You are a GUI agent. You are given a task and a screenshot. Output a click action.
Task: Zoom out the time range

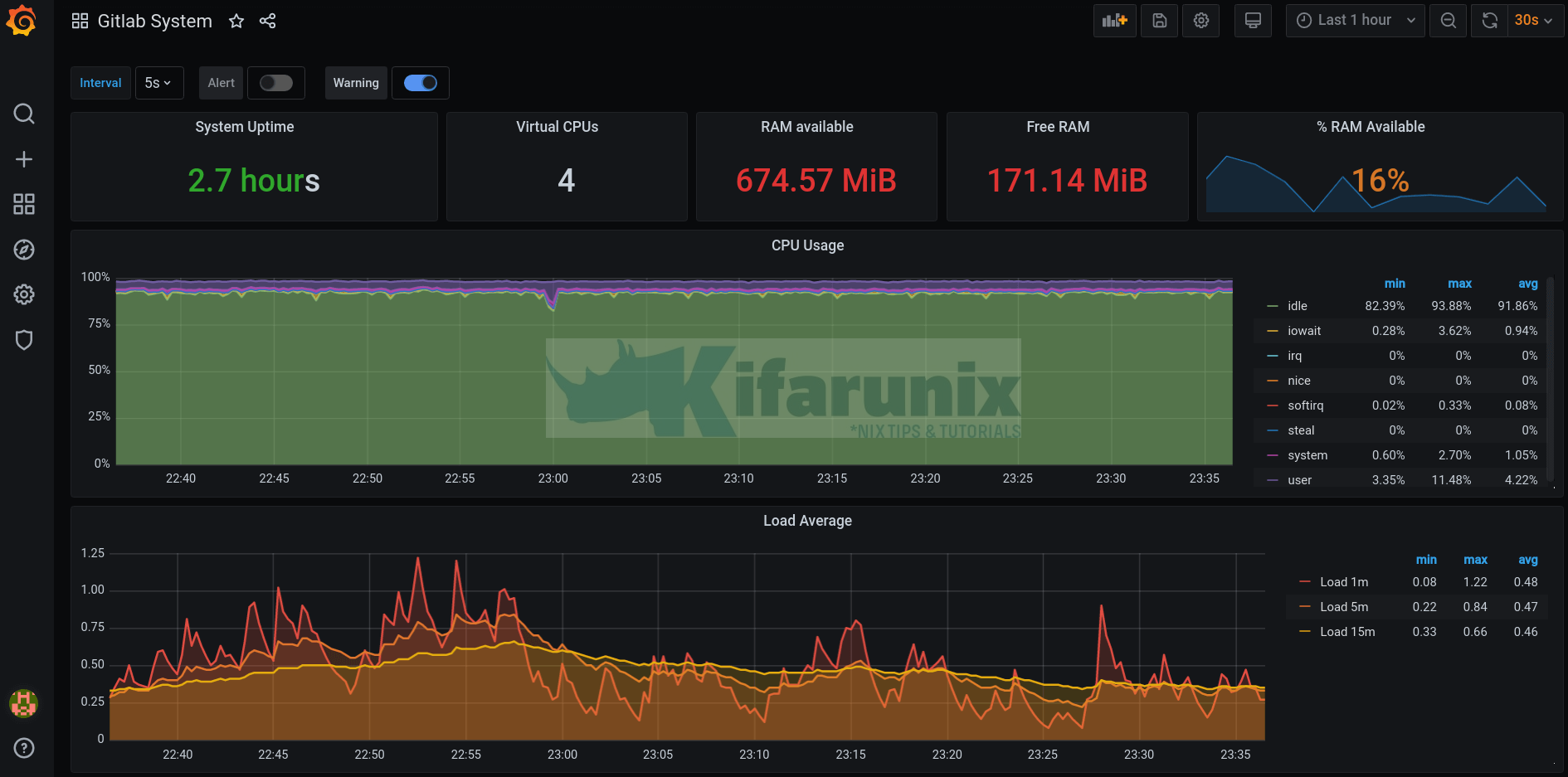[x=1448, y=21]
